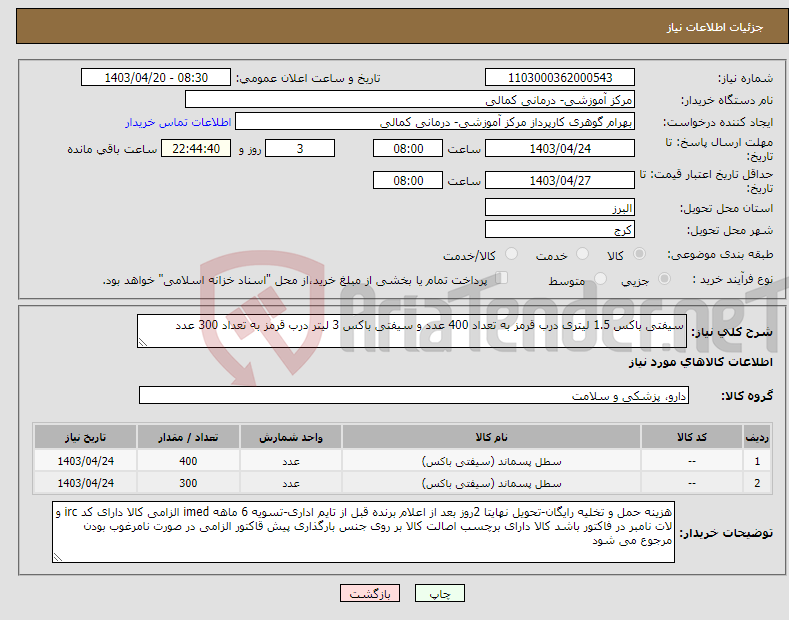Screen dimensions: 789x620
Task: Click the طبقه بندی موضوعی label
Action: 720,254
